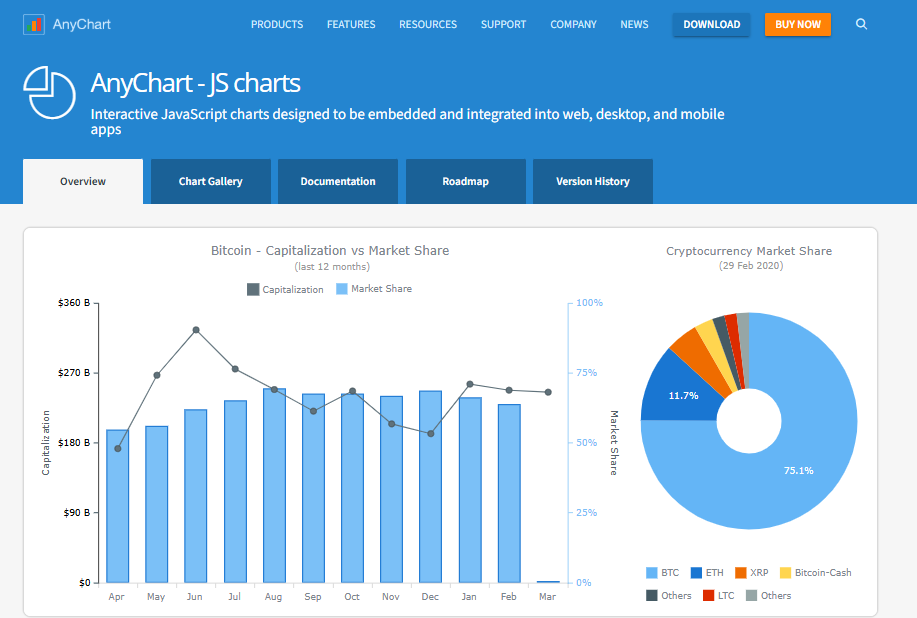Click the Buy Now button

797,24
